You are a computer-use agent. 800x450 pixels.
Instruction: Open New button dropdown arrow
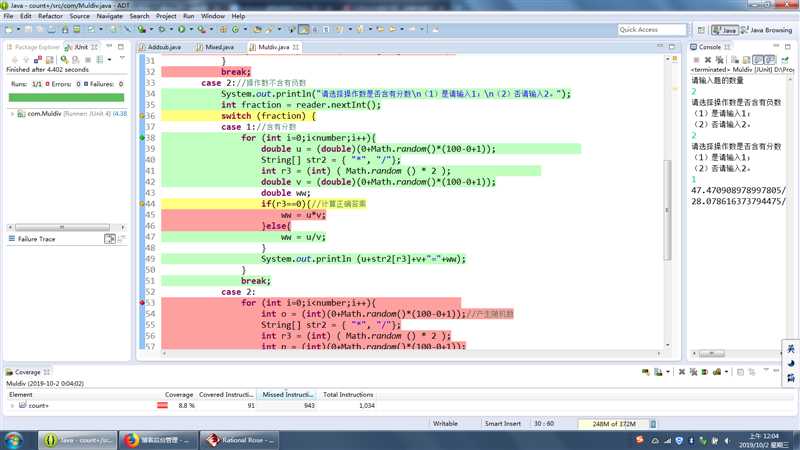pyautogui.click(x=18, y=30)
